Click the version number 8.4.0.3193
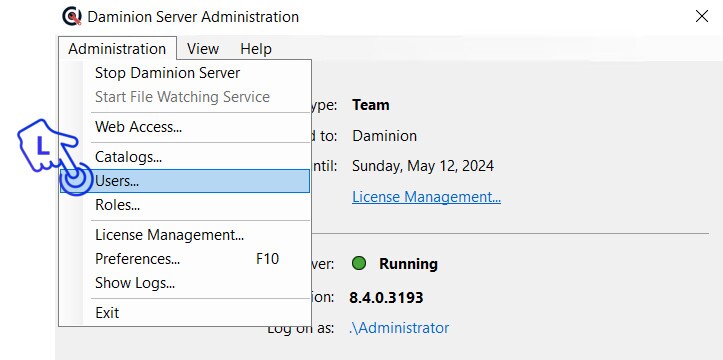This screenshot has width=723, height=360. coord(386,297)
